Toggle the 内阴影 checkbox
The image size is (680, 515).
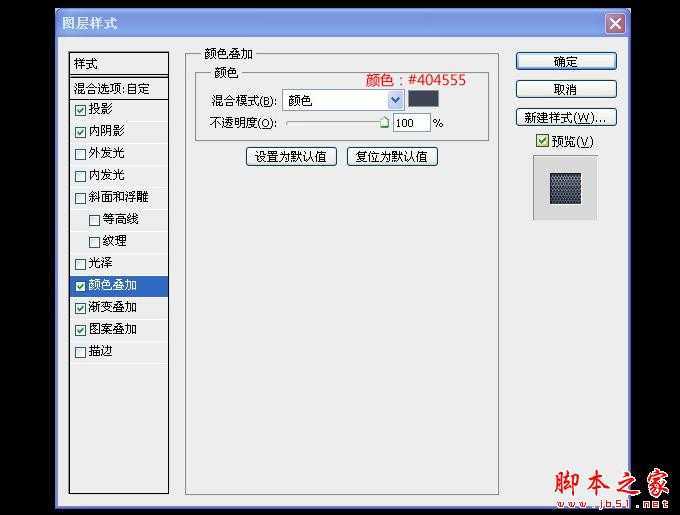(80, 132)
